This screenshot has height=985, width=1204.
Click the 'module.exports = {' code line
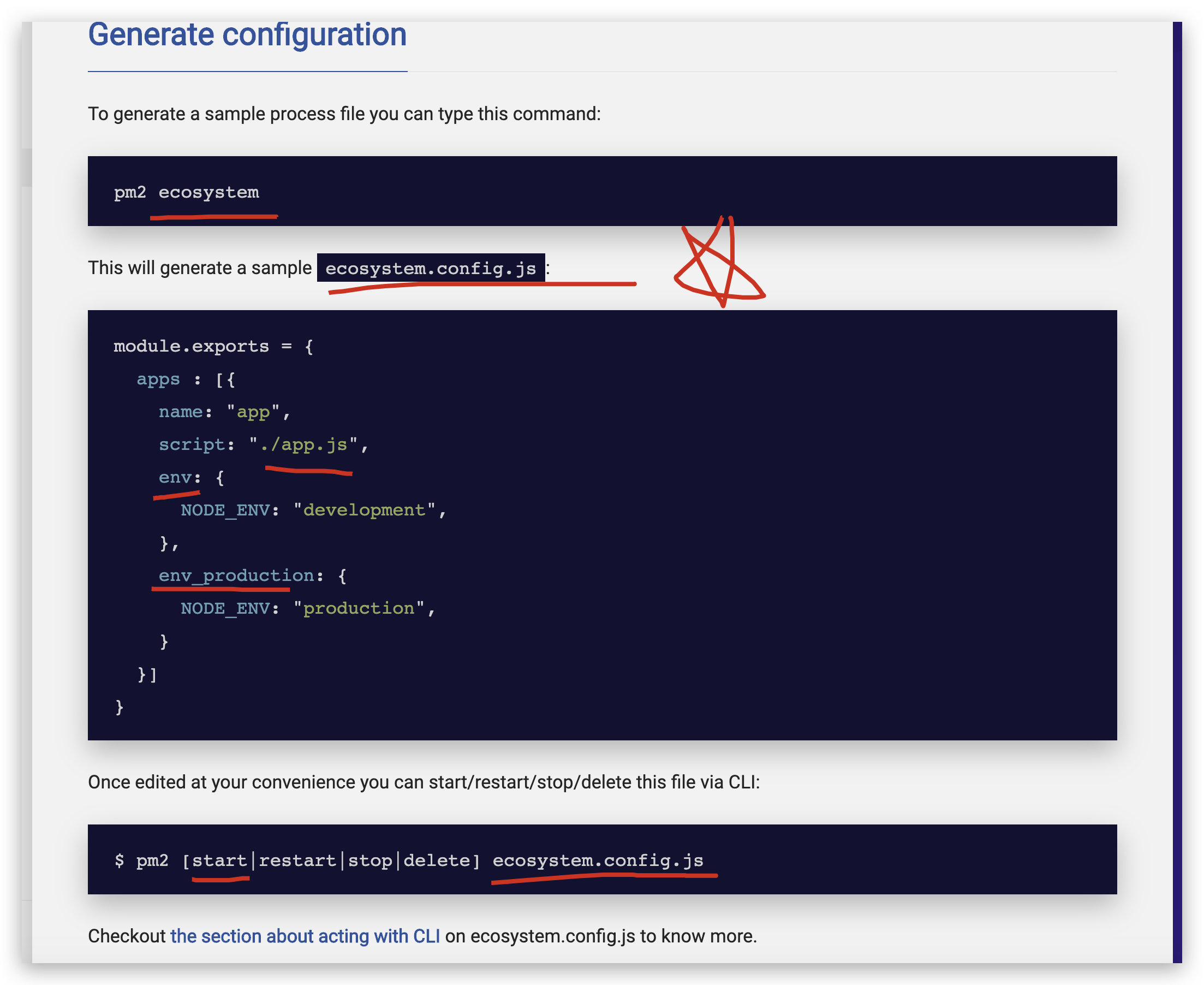(x=213, y=346)
